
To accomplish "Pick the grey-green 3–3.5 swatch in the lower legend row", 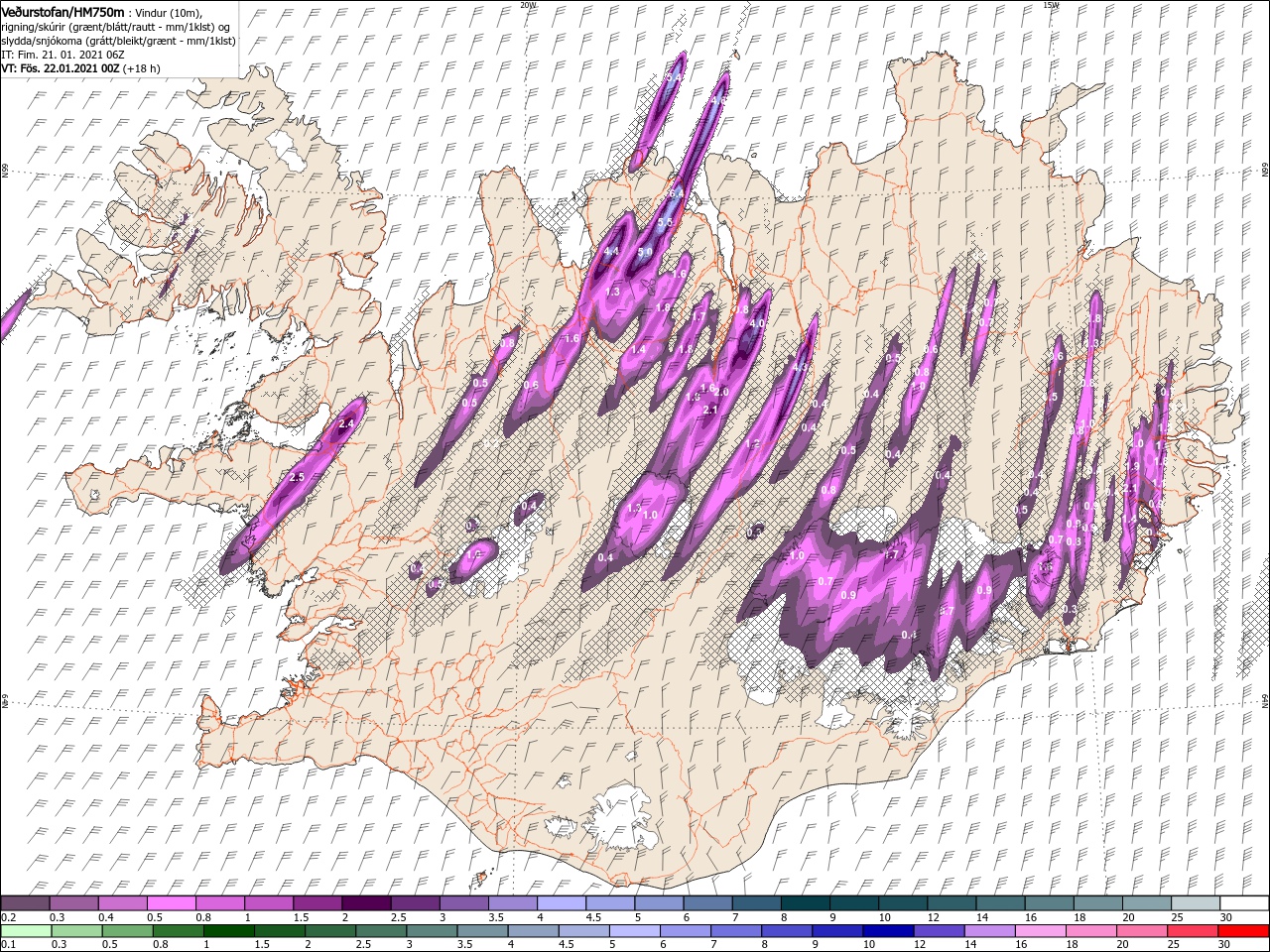I will pos(432,931).
